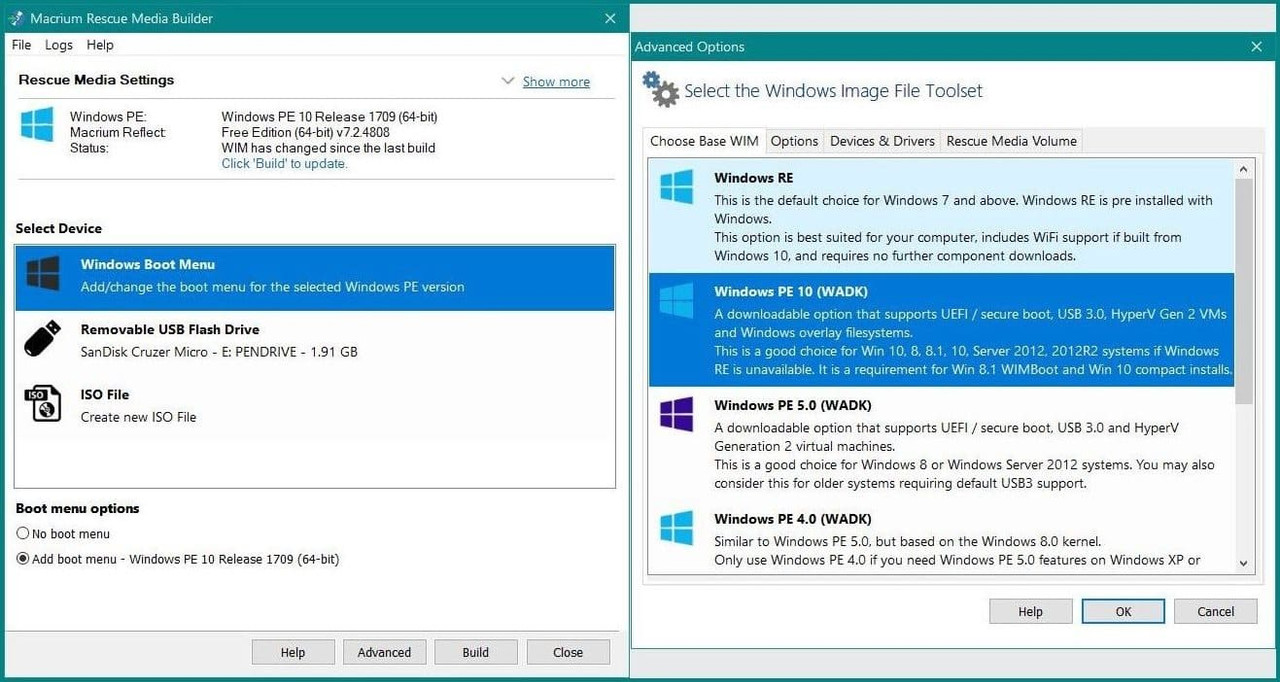Choose Windows PE 10 (WADK) entry
Image resolution: width=1280 pixels, height=682 pixels.
942,330
